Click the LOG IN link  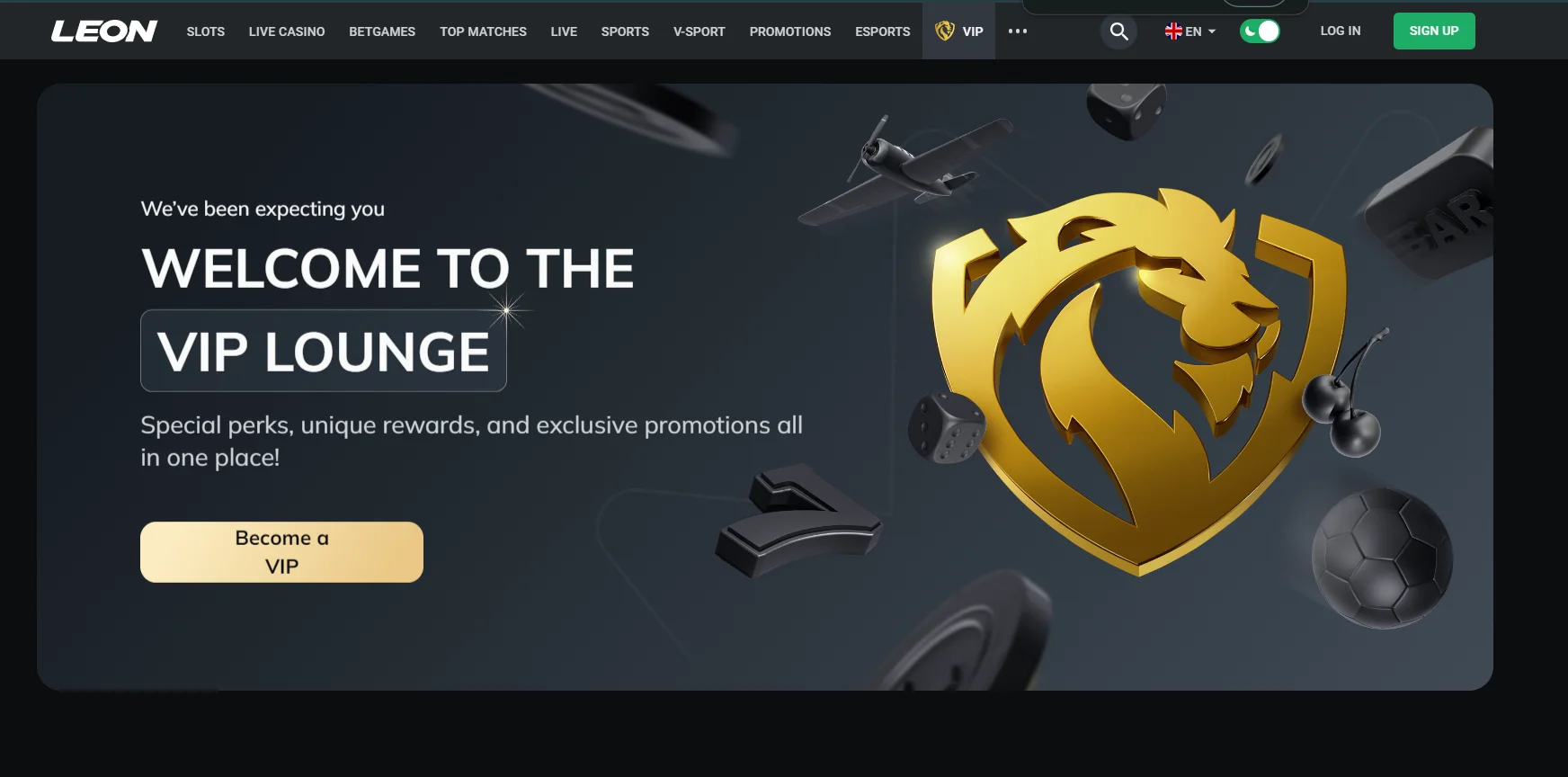[1341, 31]
